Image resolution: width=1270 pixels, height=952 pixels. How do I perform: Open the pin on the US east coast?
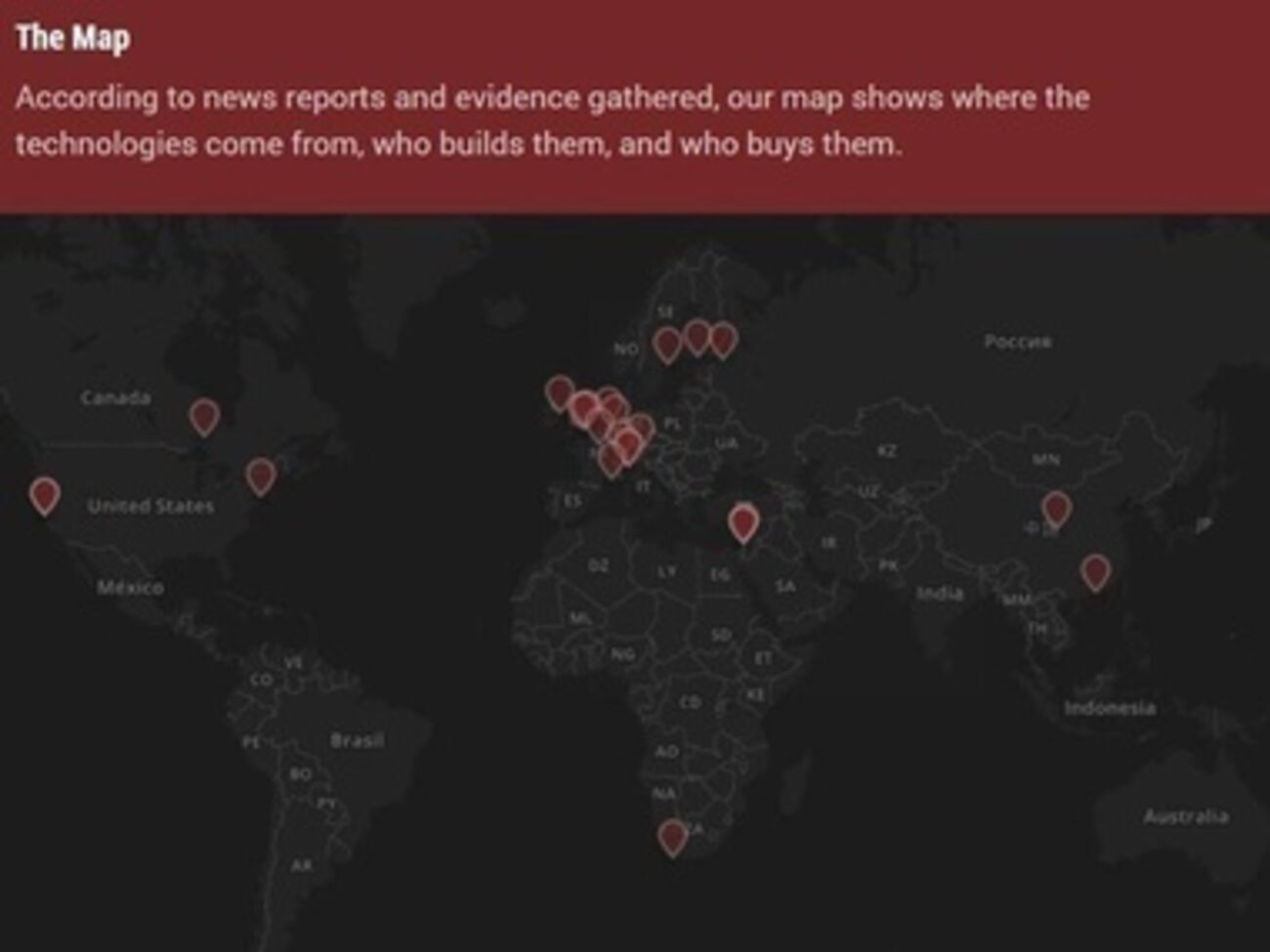tap(260, 476)
